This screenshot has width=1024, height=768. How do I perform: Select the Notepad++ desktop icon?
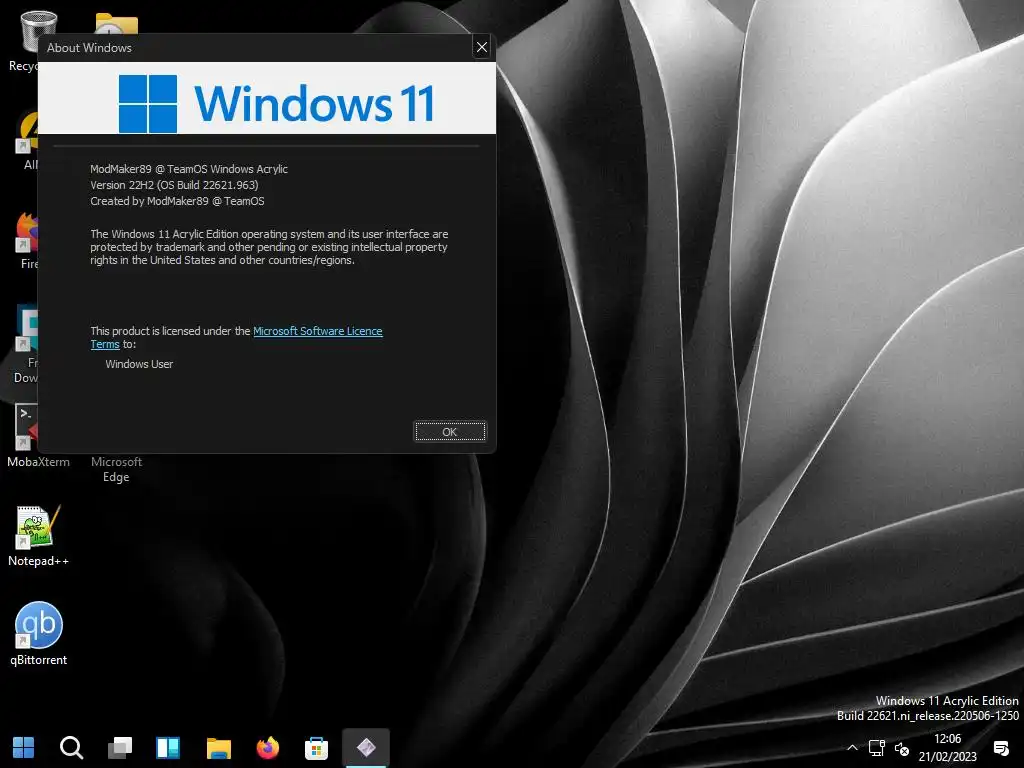tap(38, 535)
